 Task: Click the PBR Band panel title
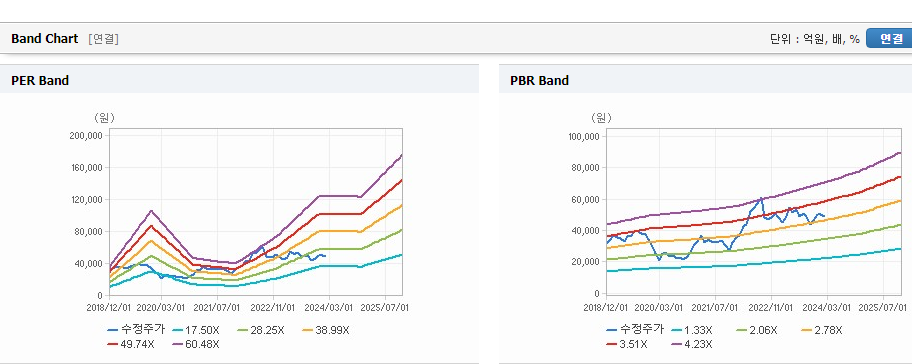pos(539,81)
